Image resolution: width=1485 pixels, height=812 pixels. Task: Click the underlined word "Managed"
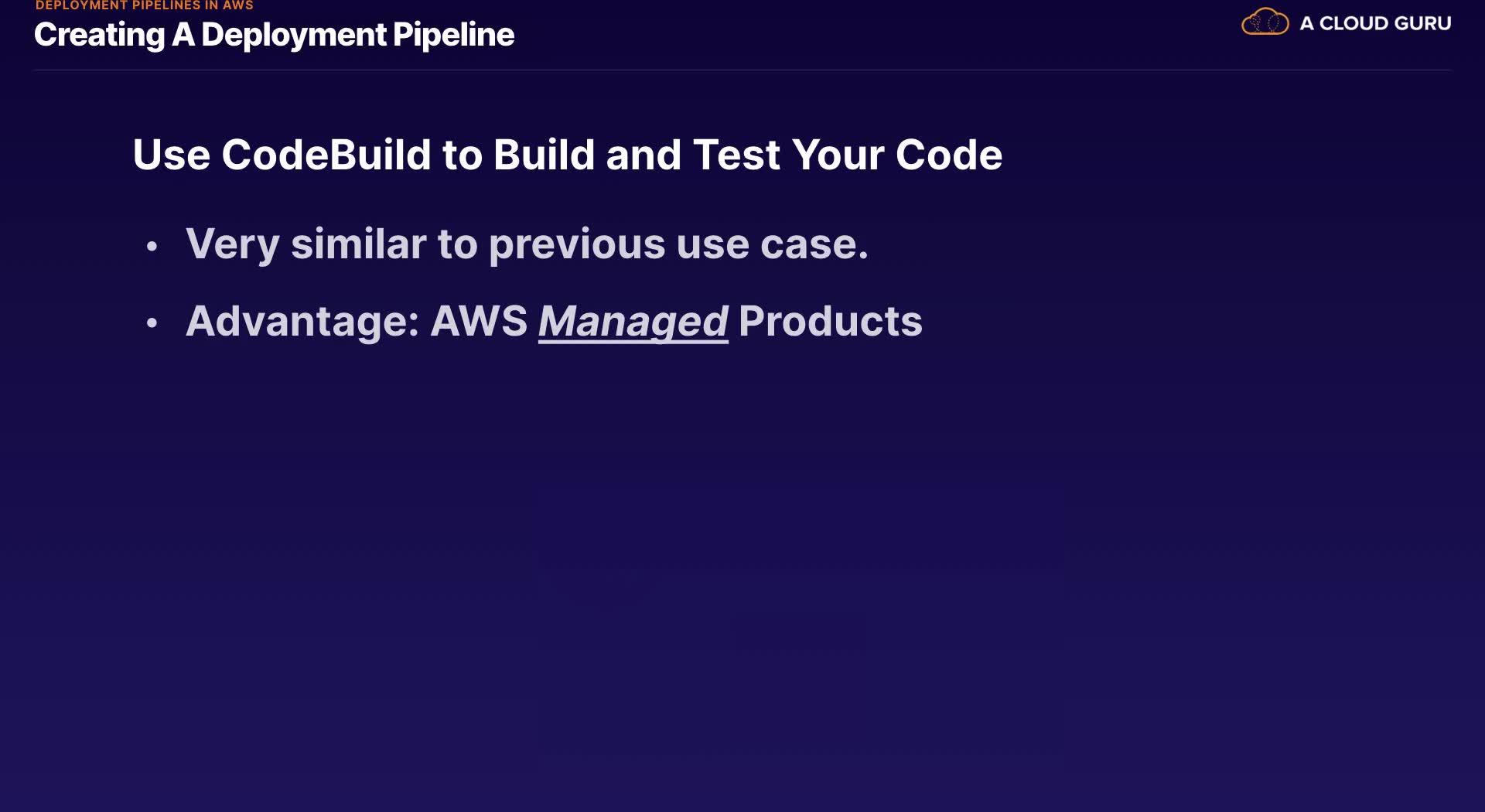coord(633,321)
